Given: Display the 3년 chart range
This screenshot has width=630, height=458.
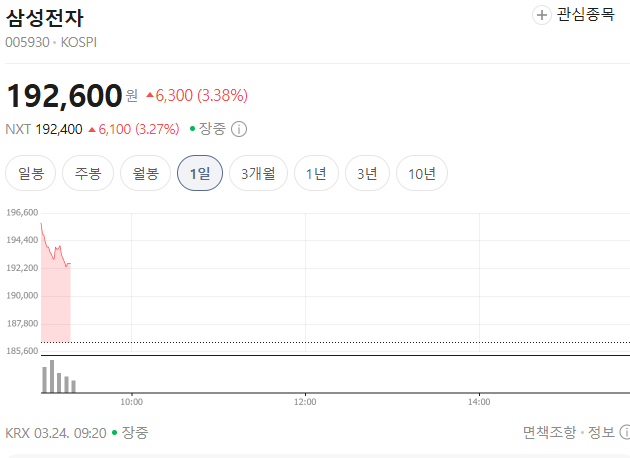Looking at the screenshot, I should (367, 174).
